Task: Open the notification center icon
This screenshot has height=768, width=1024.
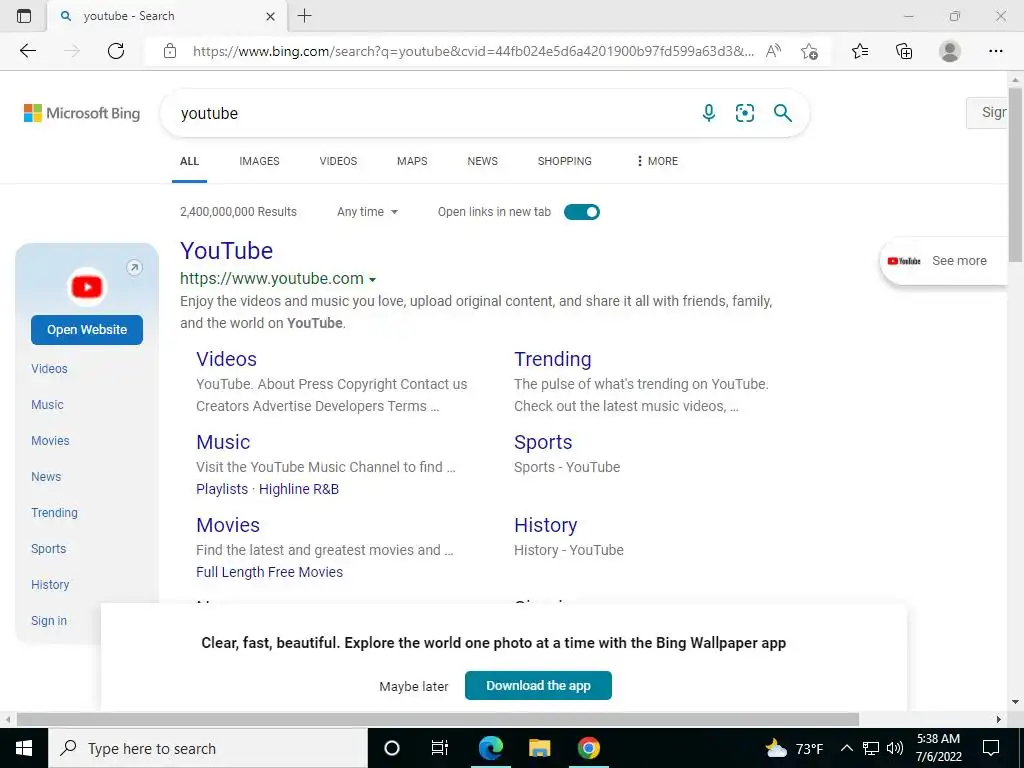Action: tap(991, 748)
